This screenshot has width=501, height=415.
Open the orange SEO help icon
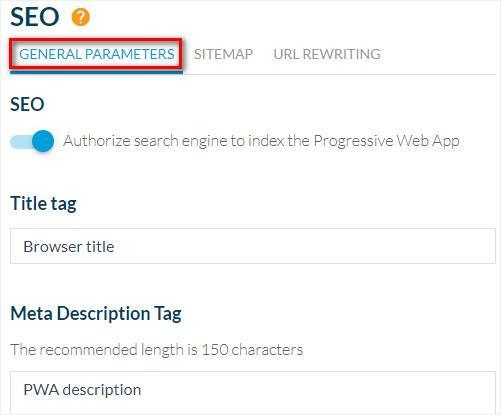81,17
